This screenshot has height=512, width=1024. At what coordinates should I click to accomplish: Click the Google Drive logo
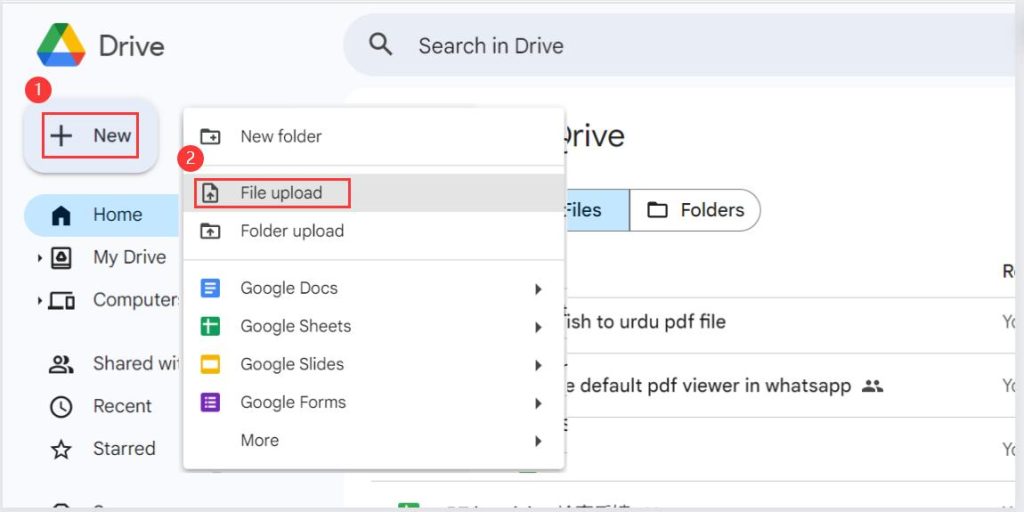[x=61, y=45]
